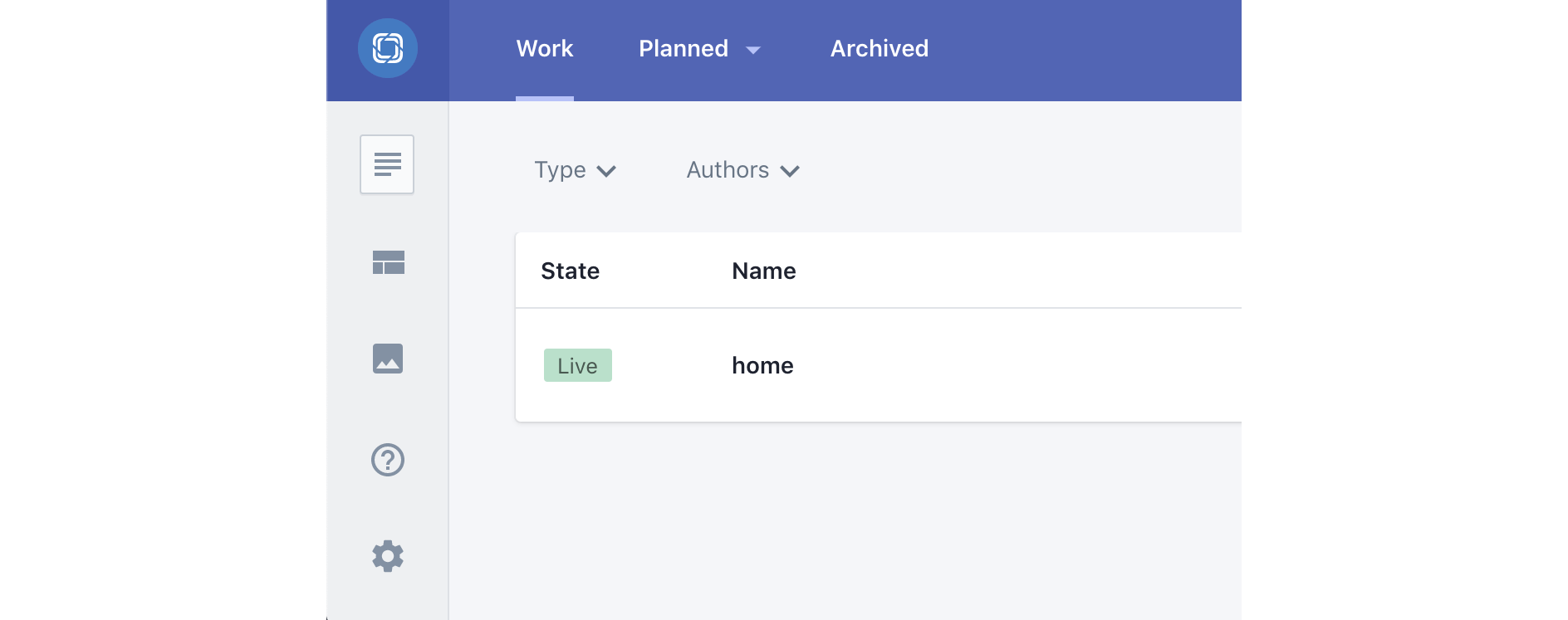Click the State column header

[571, 271]
